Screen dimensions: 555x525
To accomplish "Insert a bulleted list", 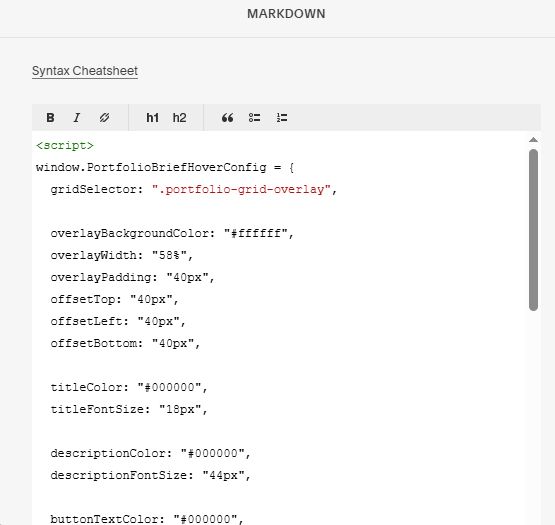I will [x=254, y=118].
